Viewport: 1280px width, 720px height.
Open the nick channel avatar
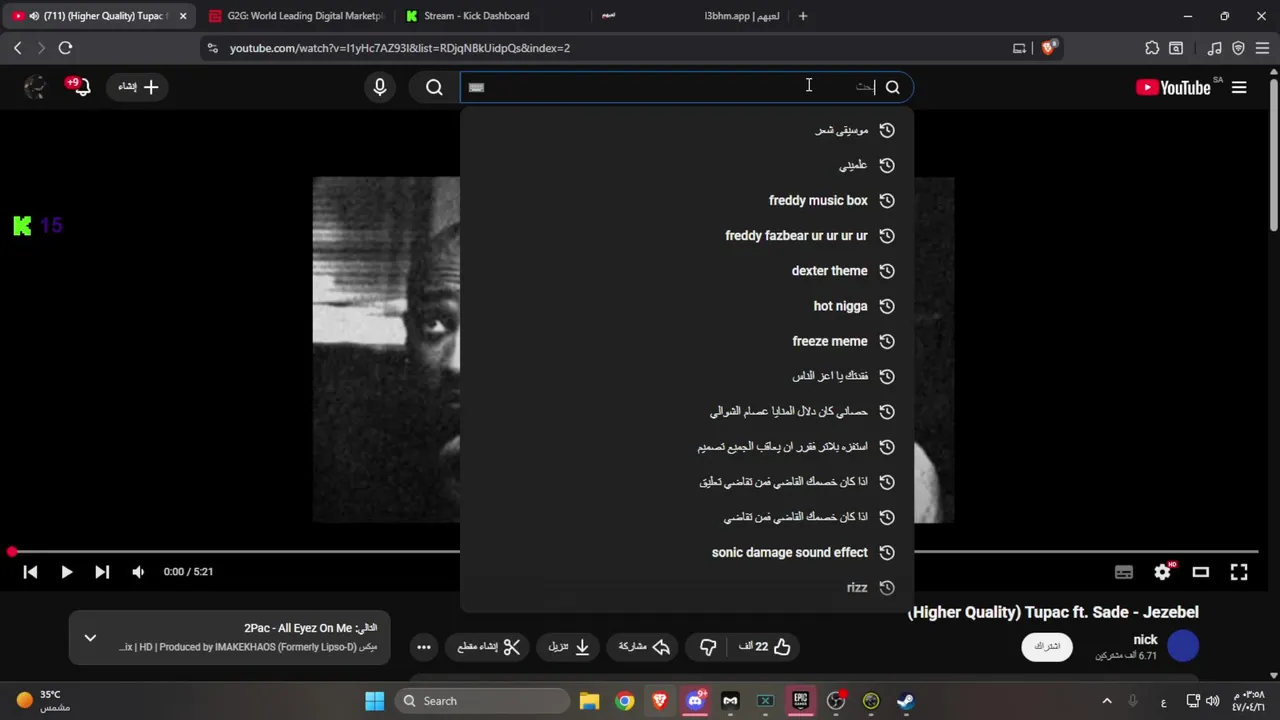pyautogui.click(x=1183, y=646)
